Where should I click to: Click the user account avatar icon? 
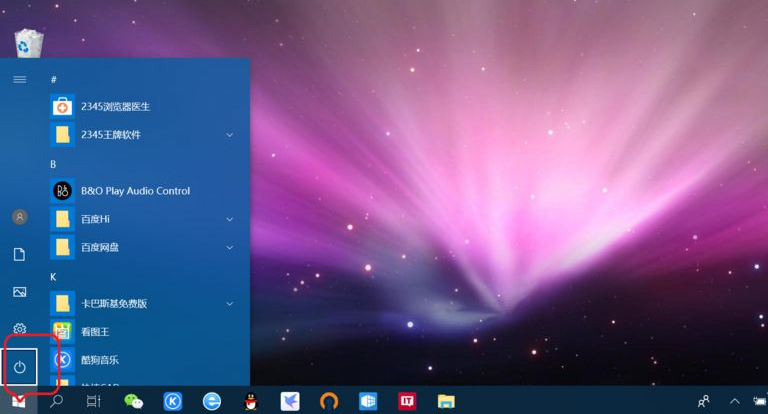[19, 217]
